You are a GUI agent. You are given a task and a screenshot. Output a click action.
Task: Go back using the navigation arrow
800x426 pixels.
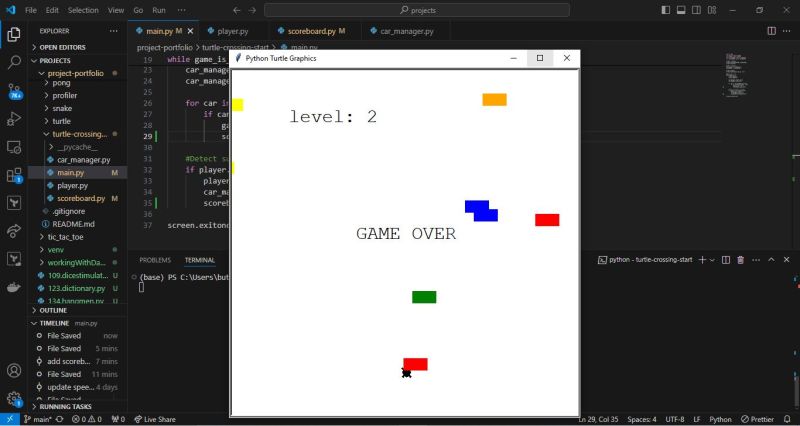click(x=236, y=10)
